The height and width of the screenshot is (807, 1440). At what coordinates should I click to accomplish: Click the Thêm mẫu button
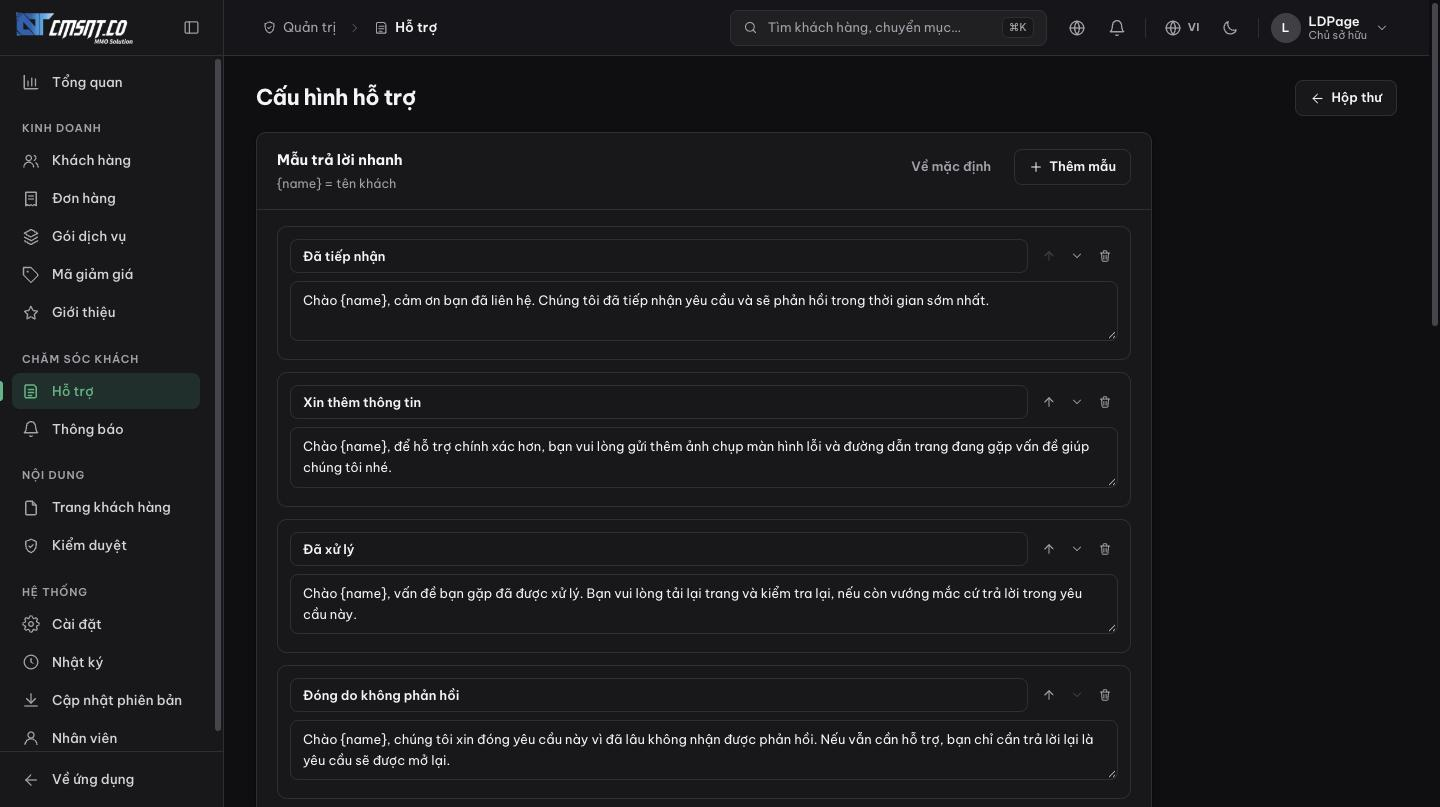tap(1072, 167)
